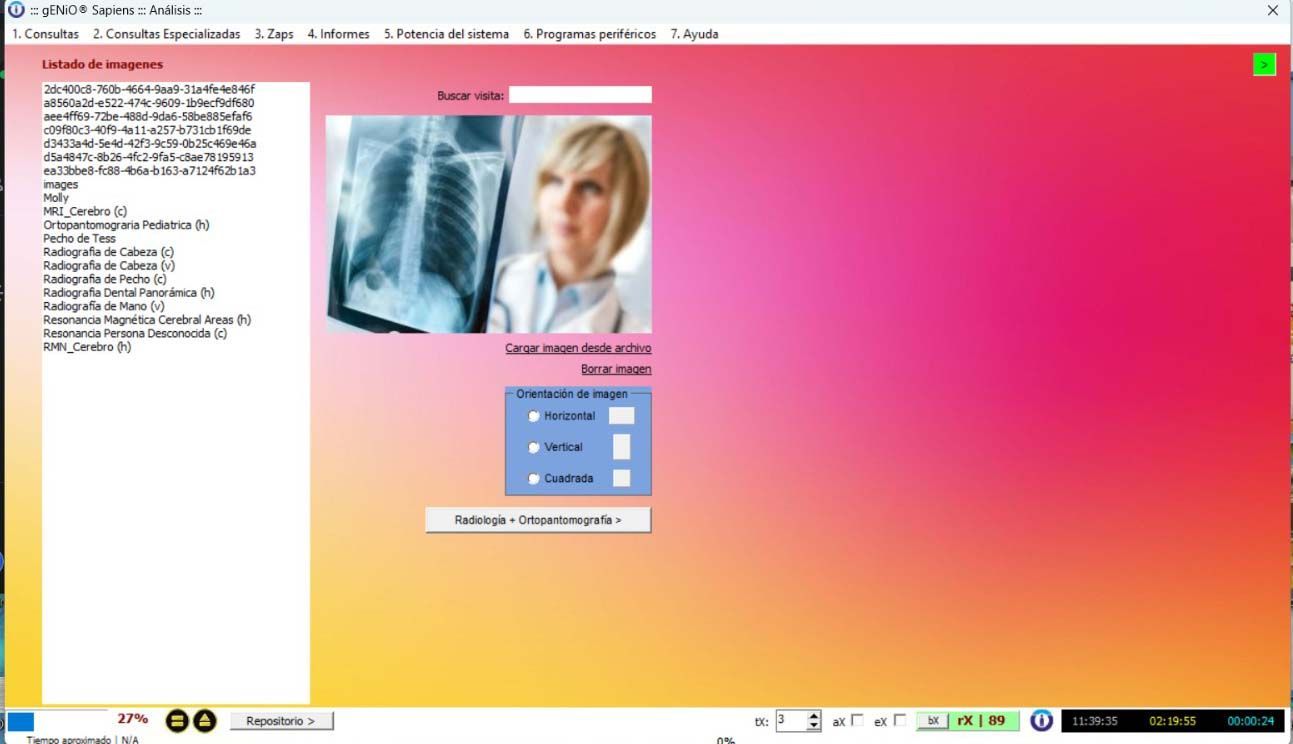Image resolution: width=1293 pixels, height=744 pixels.
Task: Select the Horizontal orientation radio button
Action: [534, 416]
